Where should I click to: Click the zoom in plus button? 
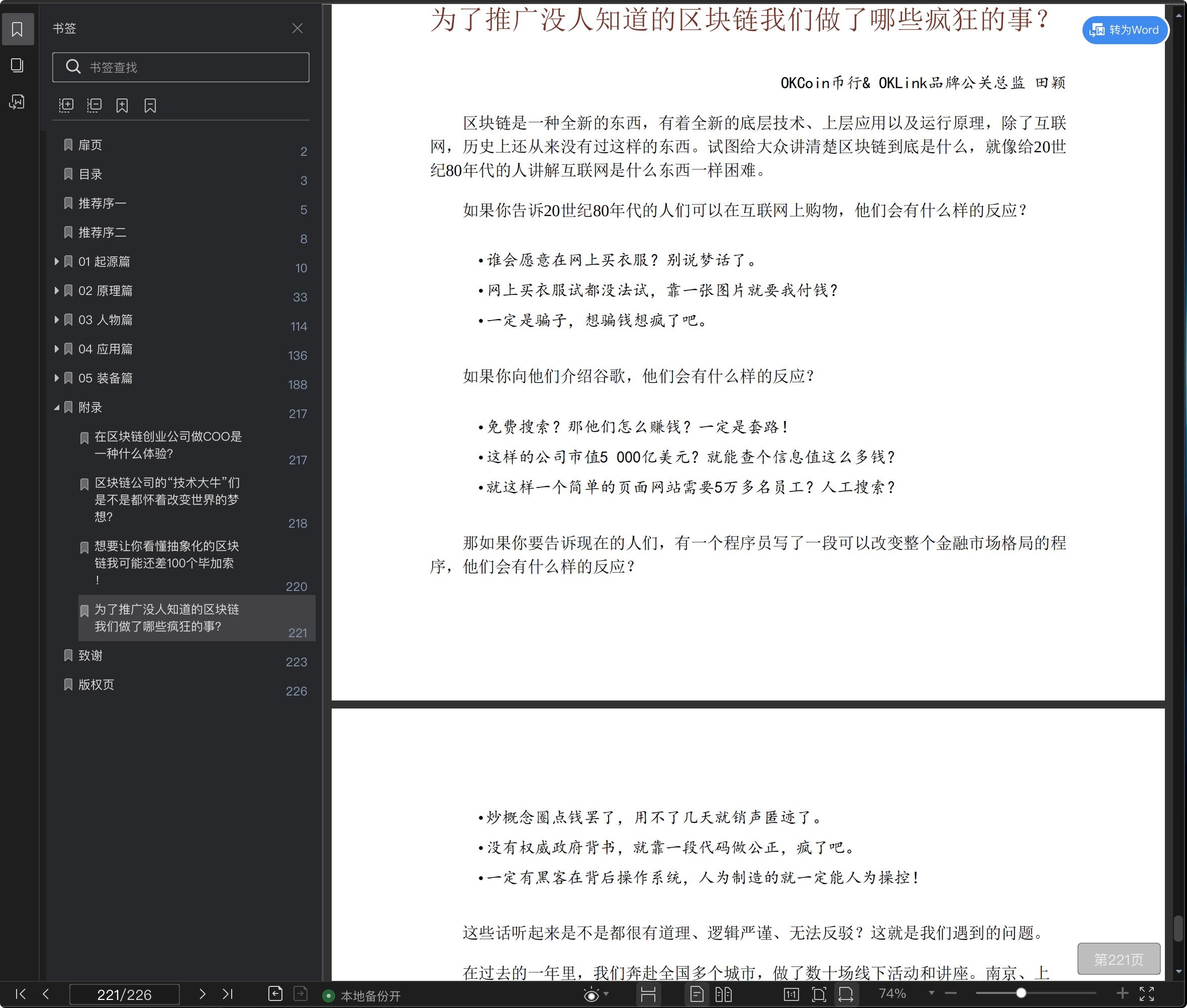(1122, 994)
